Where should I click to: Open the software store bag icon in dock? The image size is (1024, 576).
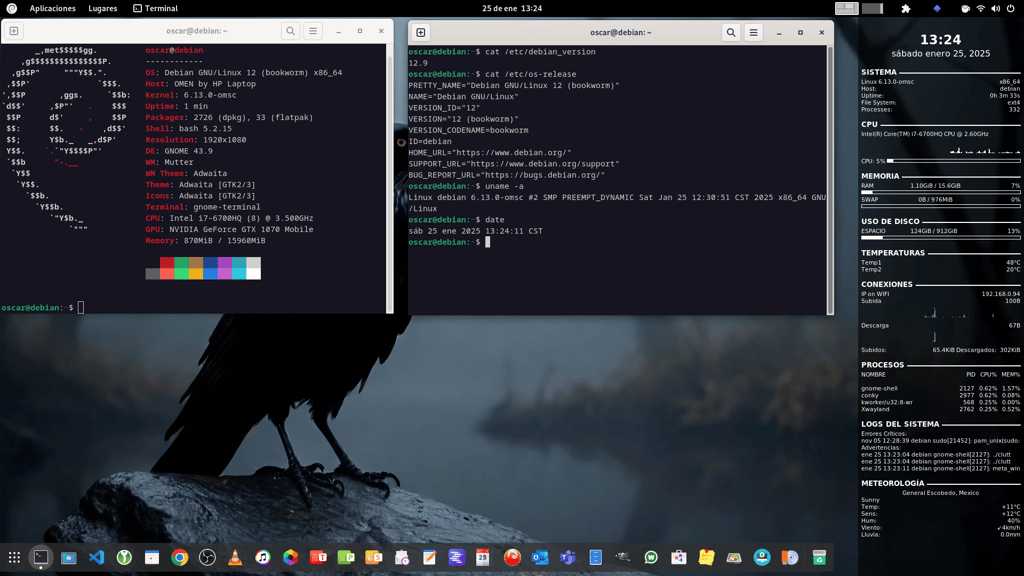pos(679,557)
